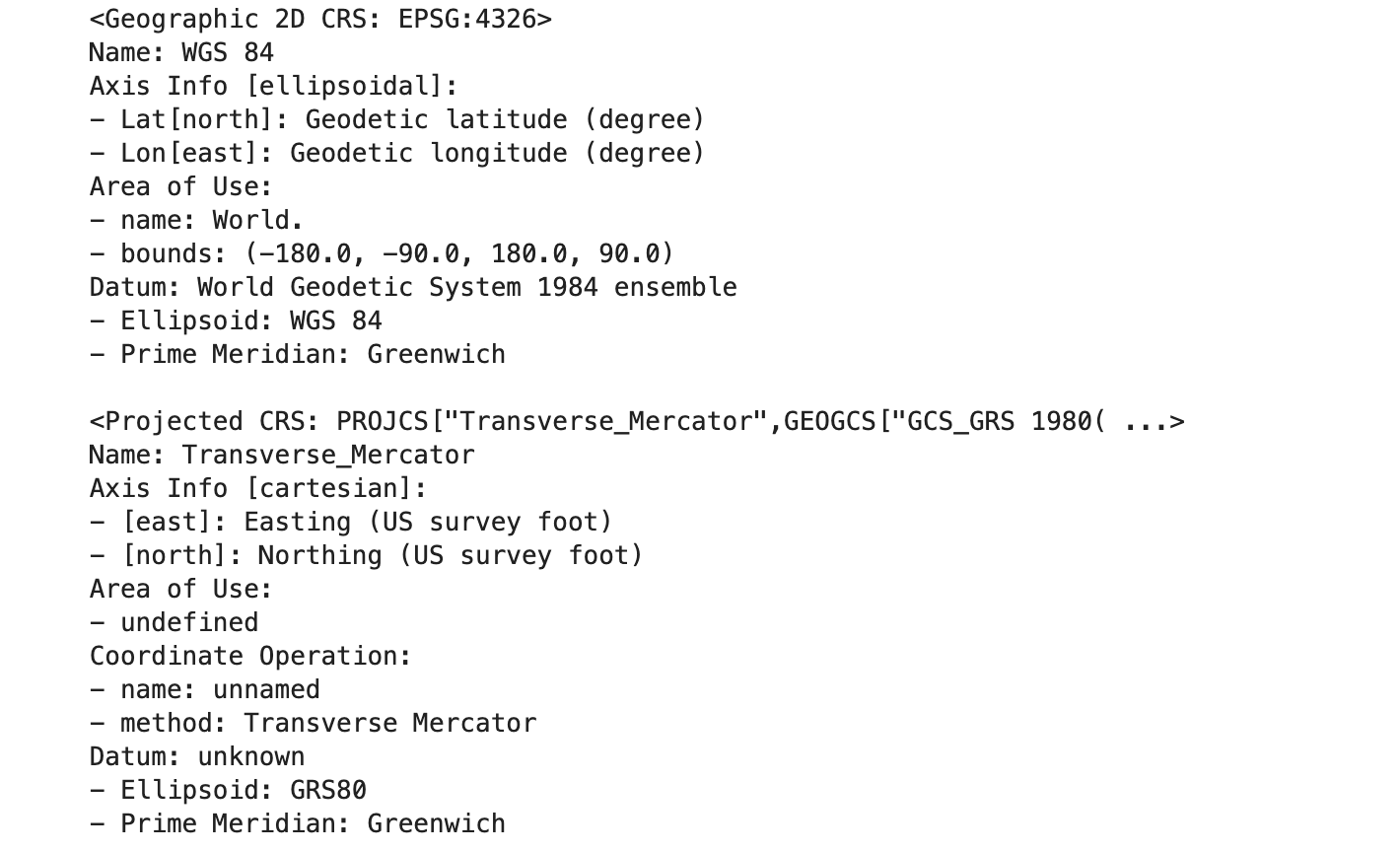
Task: Click the first 'Prime Meridian: Greenwich' line
Action: (x=297, y=354)
